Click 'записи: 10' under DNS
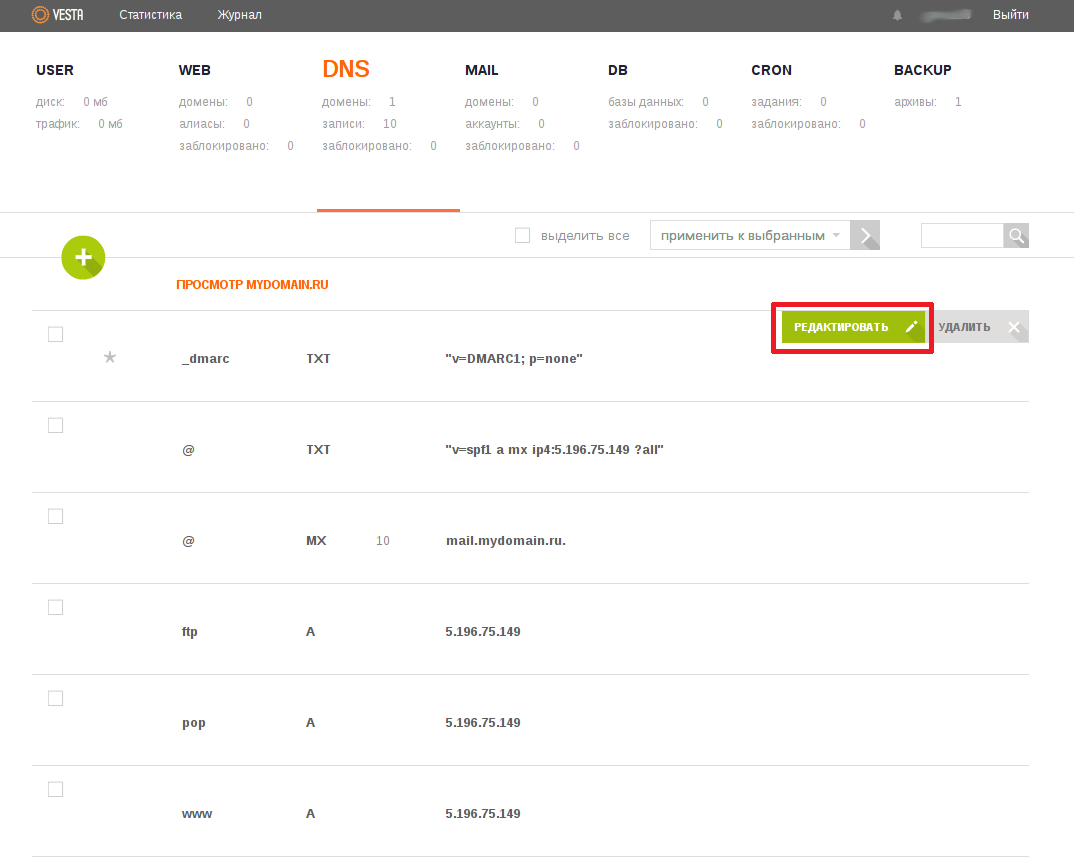The image size is (1074, 858). click(x=360, y=124)
